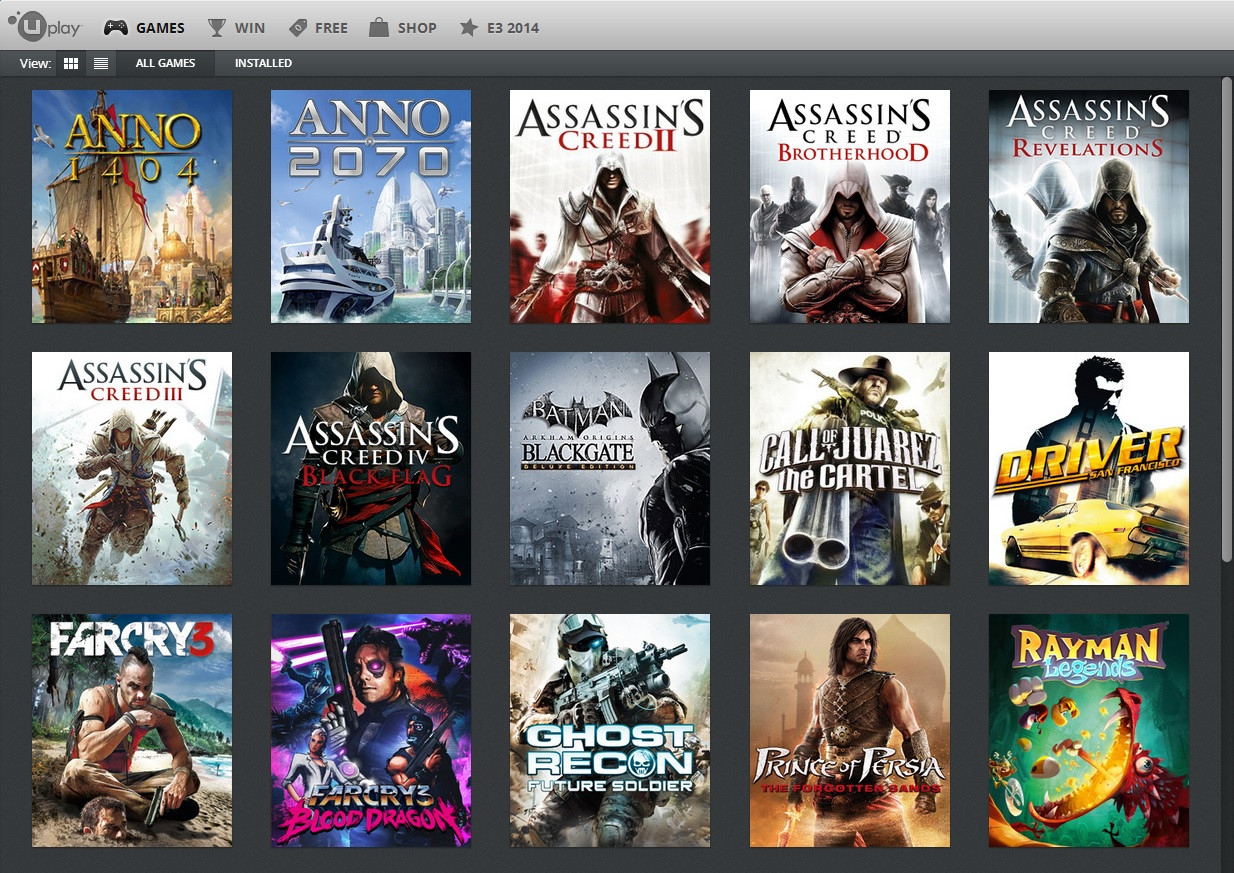The width and height of the screenshot is (1234, 873).
Task: Select the INSTALLED tab
Action: (263, 63)
